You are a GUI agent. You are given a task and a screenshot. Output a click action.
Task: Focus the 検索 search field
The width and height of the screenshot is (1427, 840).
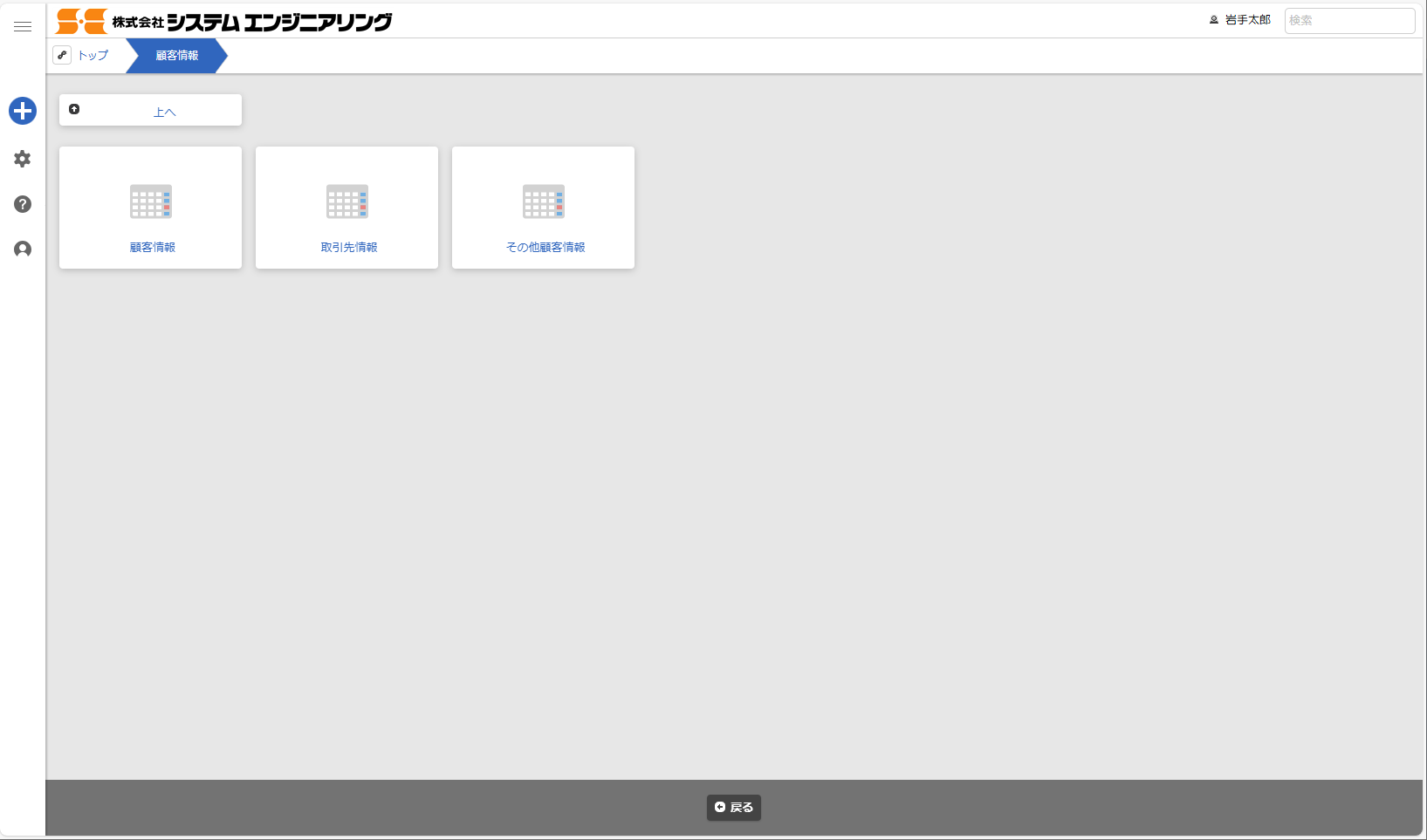tap(1349, 21)
